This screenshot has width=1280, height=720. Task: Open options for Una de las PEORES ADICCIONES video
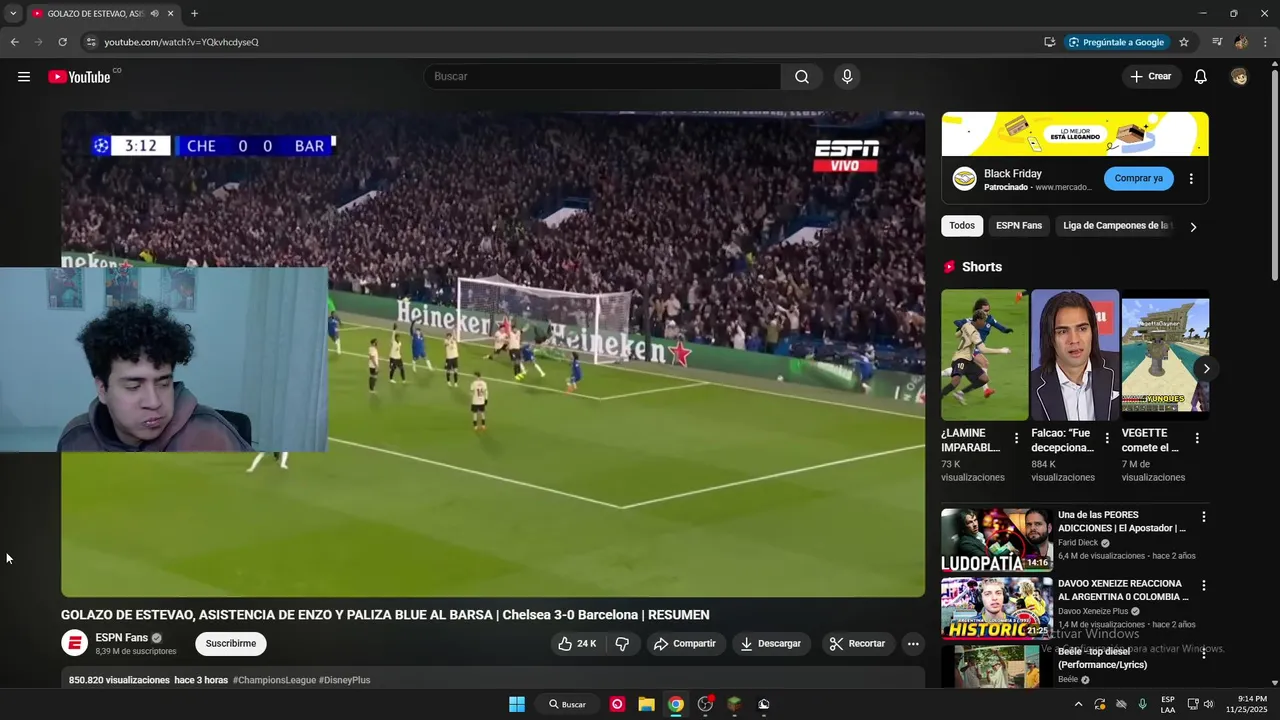pos(1204,517)
